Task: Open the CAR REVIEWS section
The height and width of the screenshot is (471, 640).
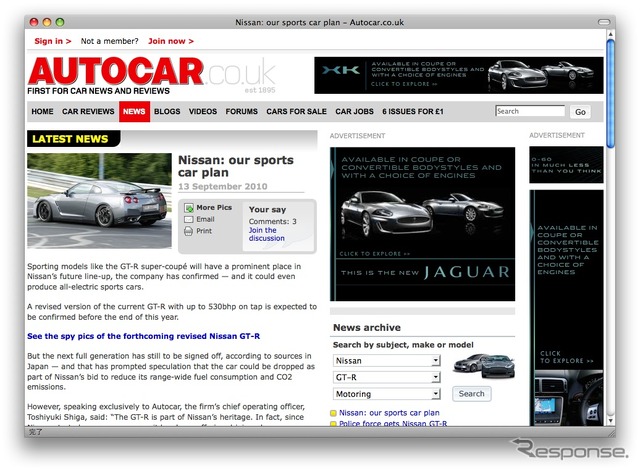Action: 88,111
